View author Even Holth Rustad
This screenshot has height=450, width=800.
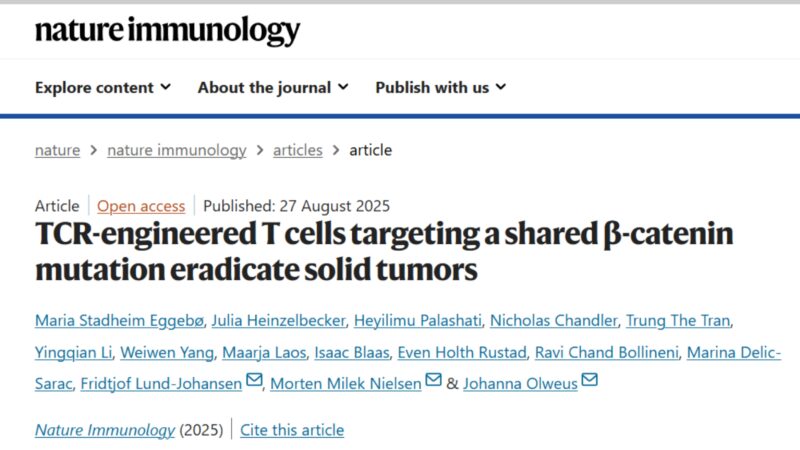[462, 353]
